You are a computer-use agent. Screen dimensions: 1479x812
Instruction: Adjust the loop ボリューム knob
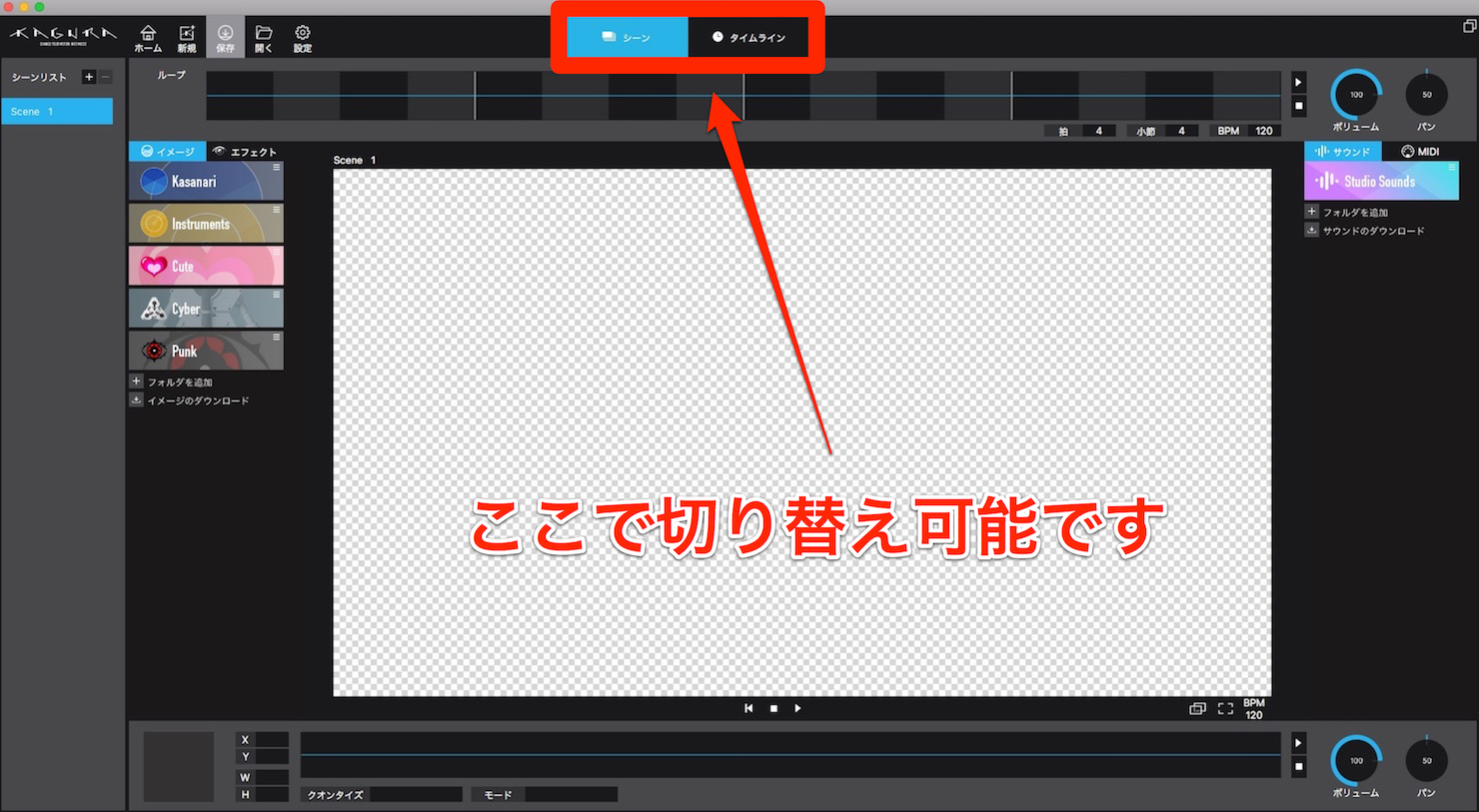coord(1356,95)
